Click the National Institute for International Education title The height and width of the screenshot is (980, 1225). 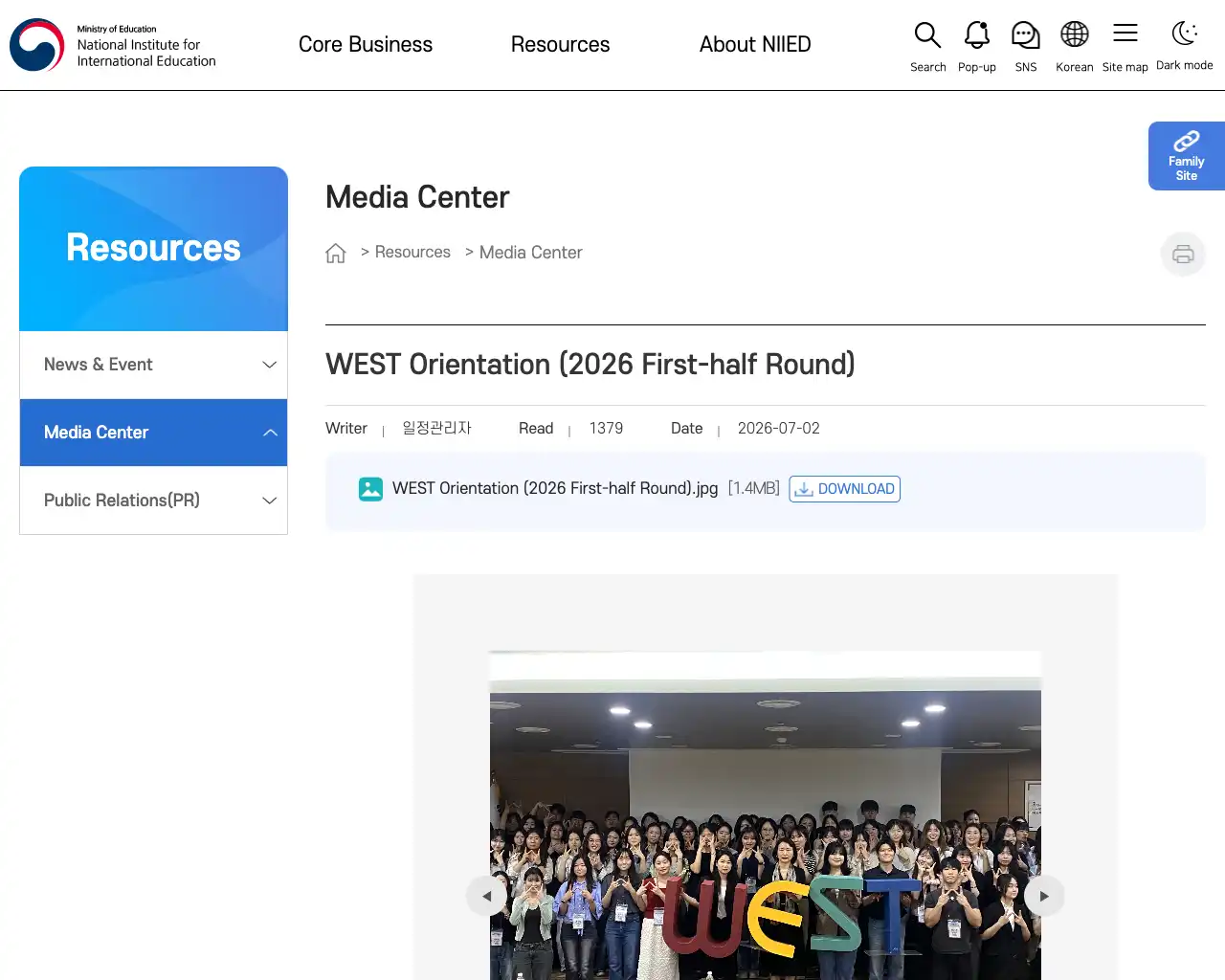coord(146,53)
